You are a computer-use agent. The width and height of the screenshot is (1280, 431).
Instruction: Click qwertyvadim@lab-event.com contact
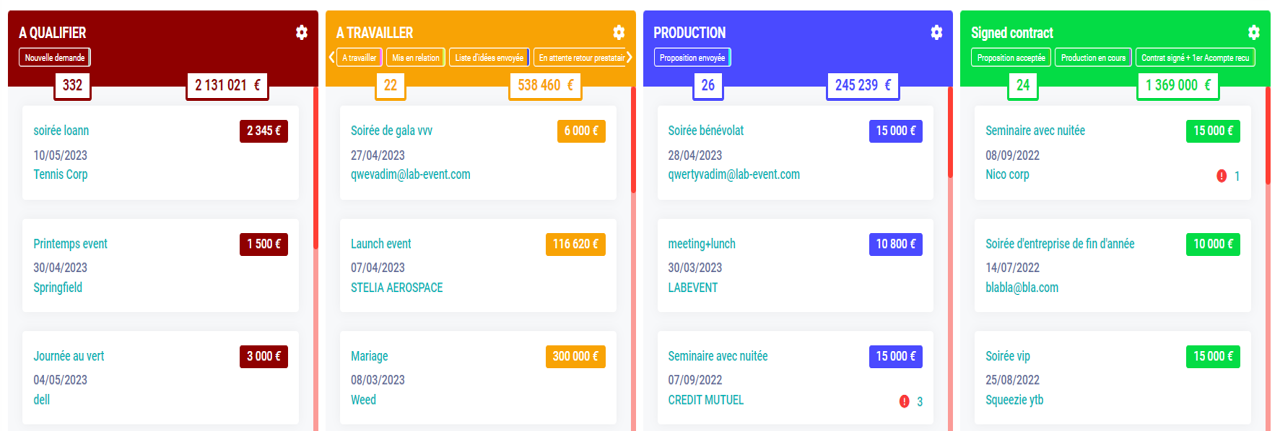click(734, 174)
